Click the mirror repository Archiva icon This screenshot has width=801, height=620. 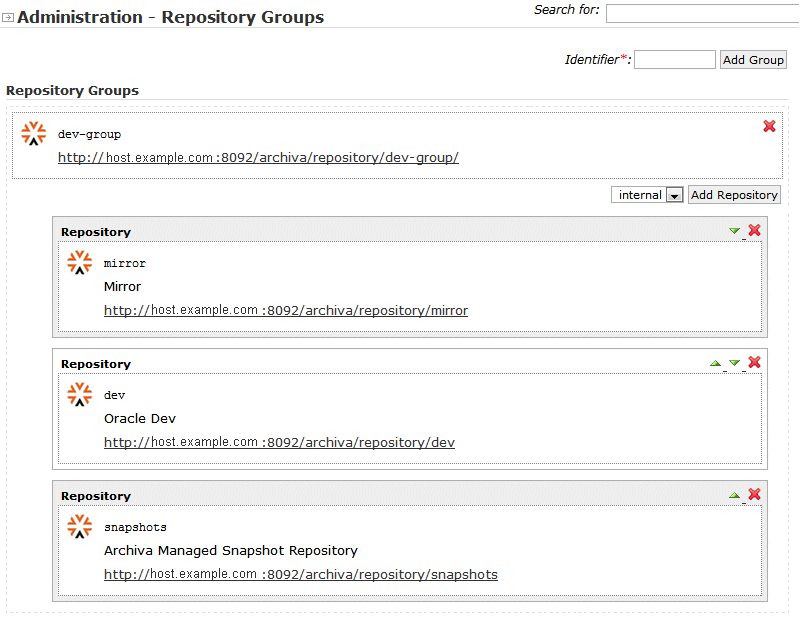coord(80,263)
